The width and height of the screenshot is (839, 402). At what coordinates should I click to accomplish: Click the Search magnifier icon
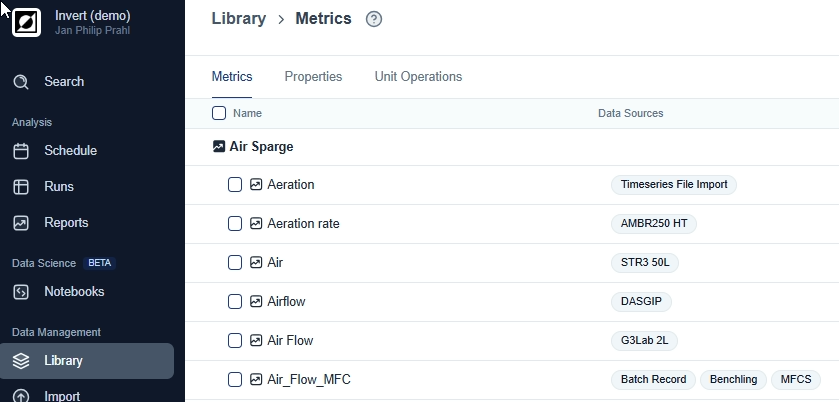[x=21, y=82]
